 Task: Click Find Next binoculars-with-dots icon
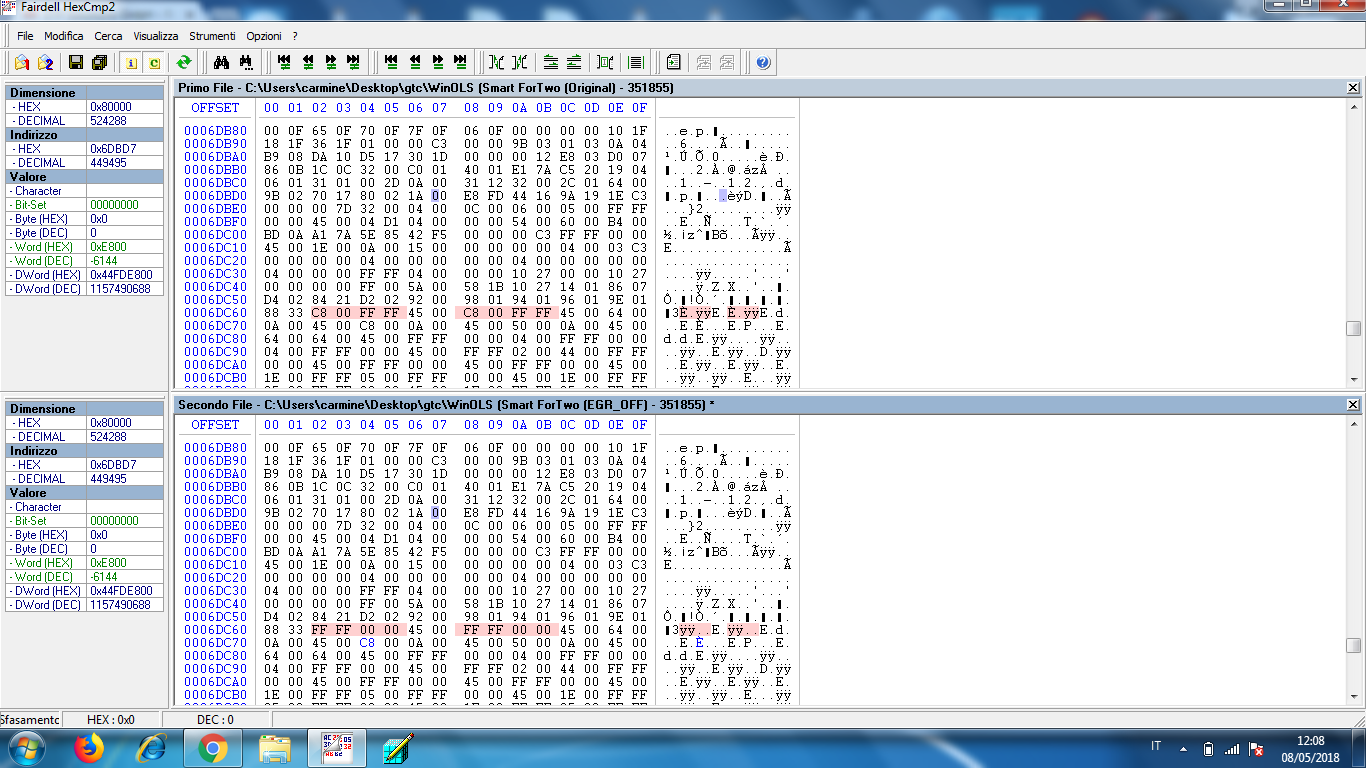point(246,63)
